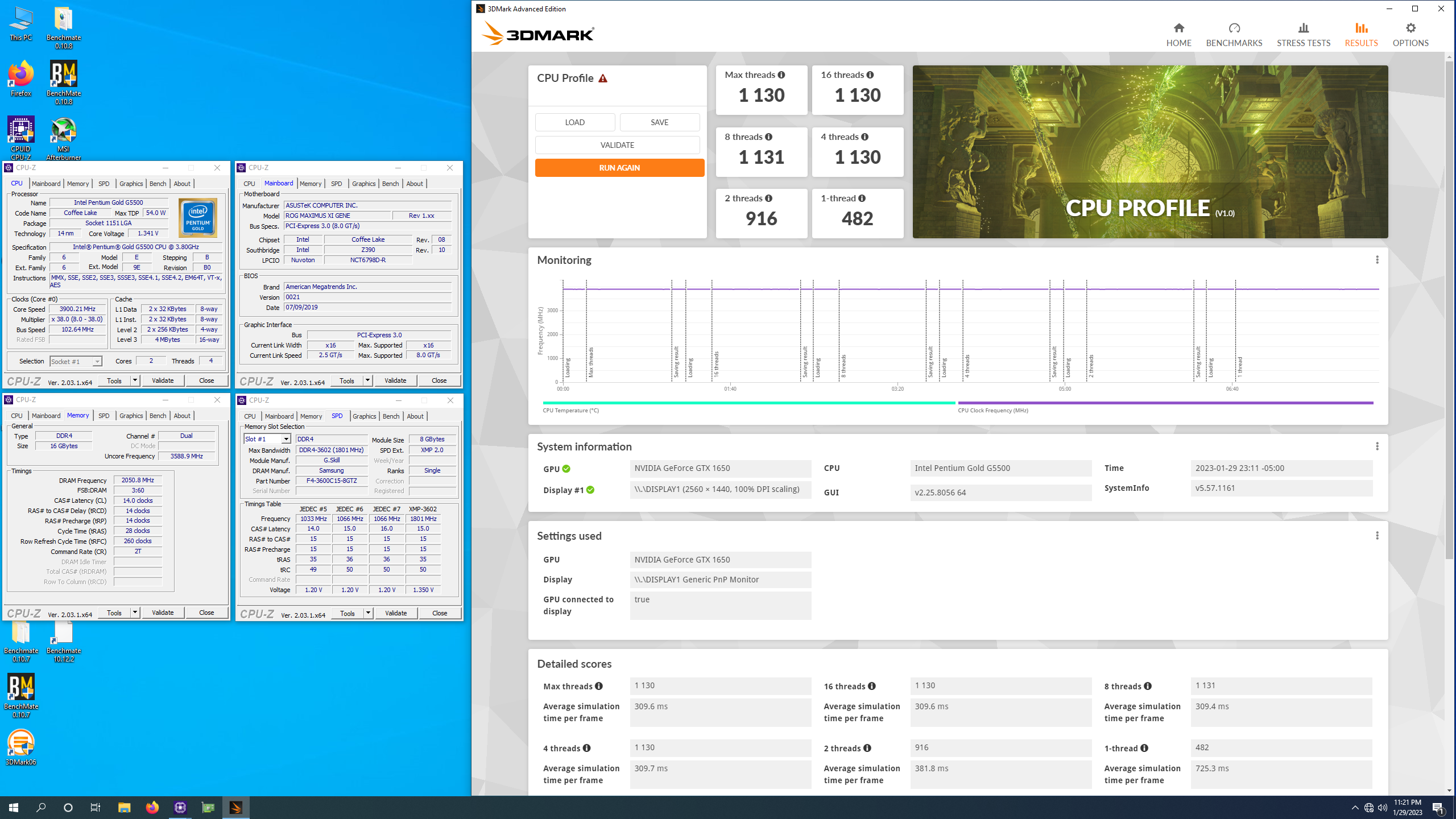Open Tools dropdown arrow in Mainboard window
This screenshot has height=819, width=1456.
[x=367, y=380]
